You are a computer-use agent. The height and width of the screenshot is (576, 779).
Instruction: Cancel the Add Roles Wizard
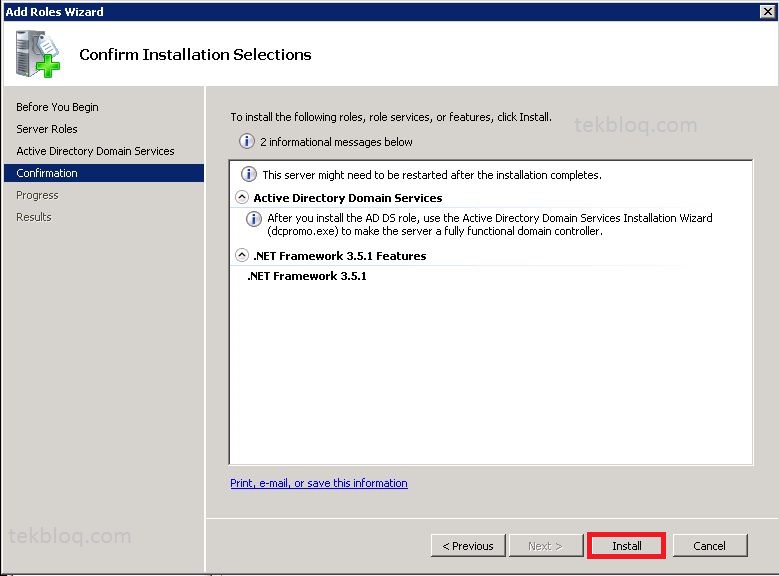point(709,546)
